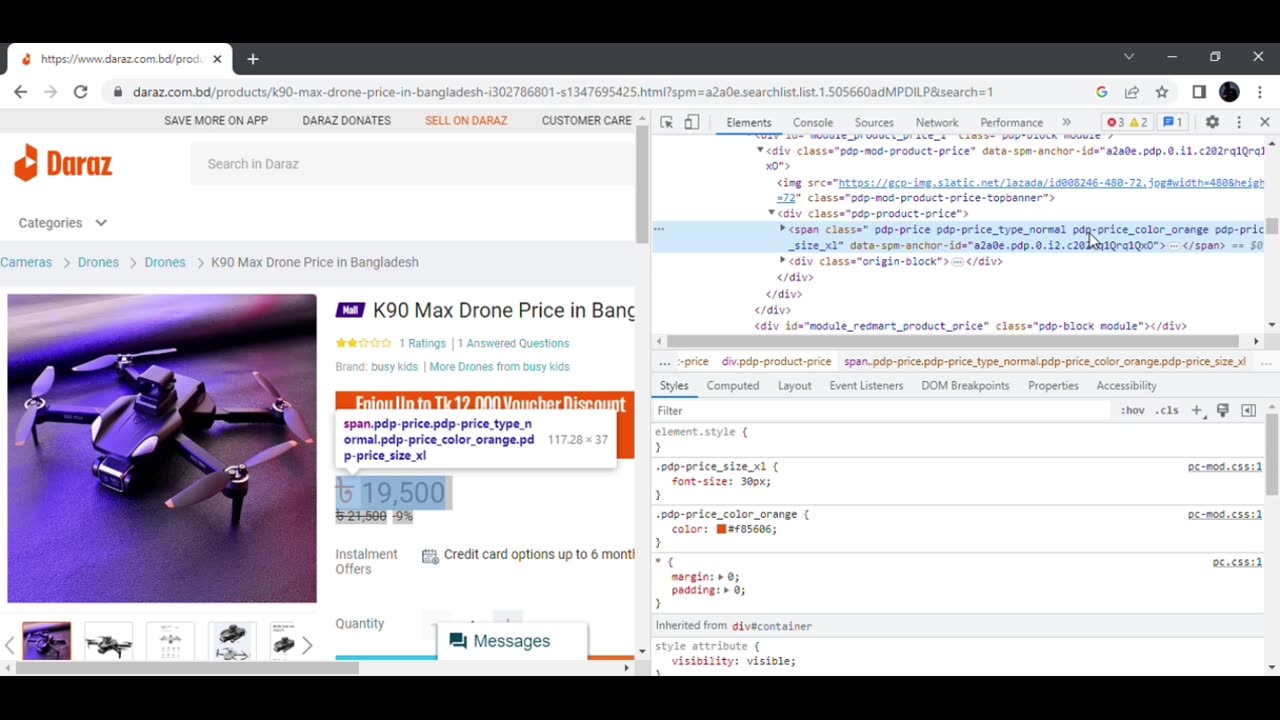Open the Event Listeners tab
Viewport: 1280px width, 720px height.
866,385
